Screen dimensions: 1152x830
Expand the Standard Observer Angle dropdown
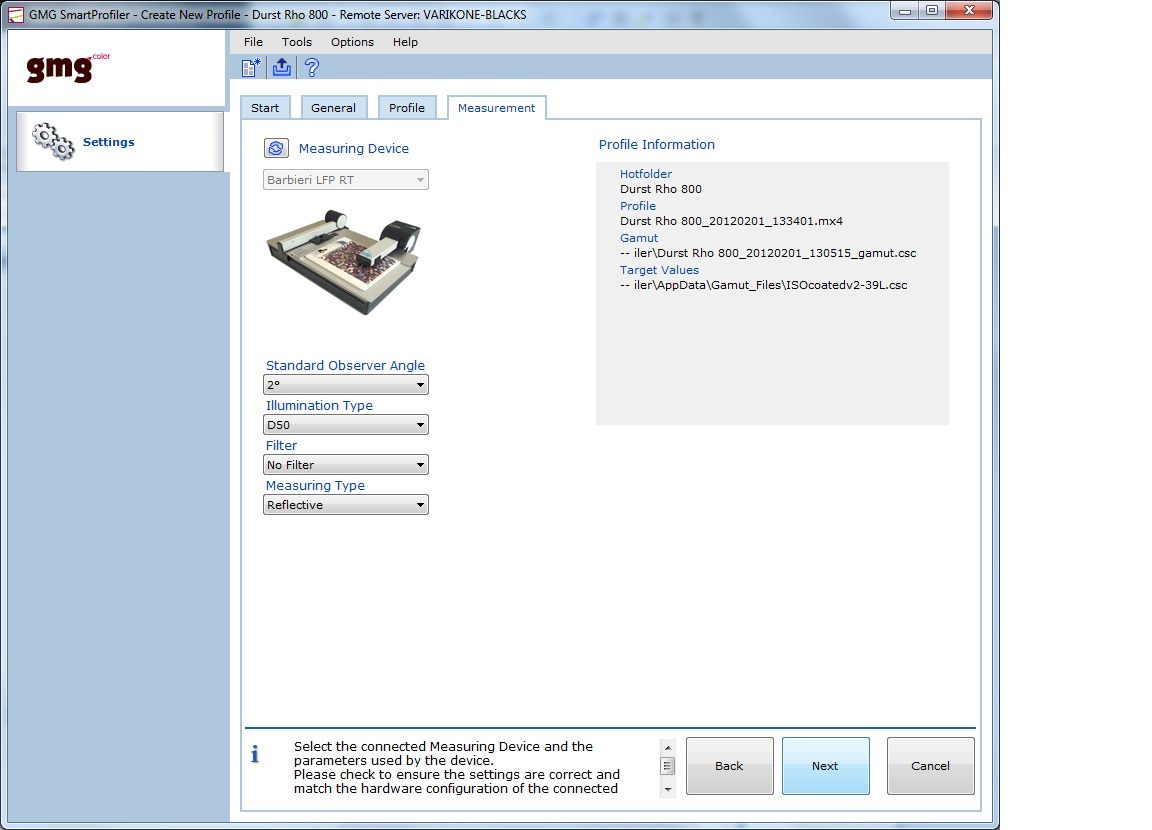[345, 385]
